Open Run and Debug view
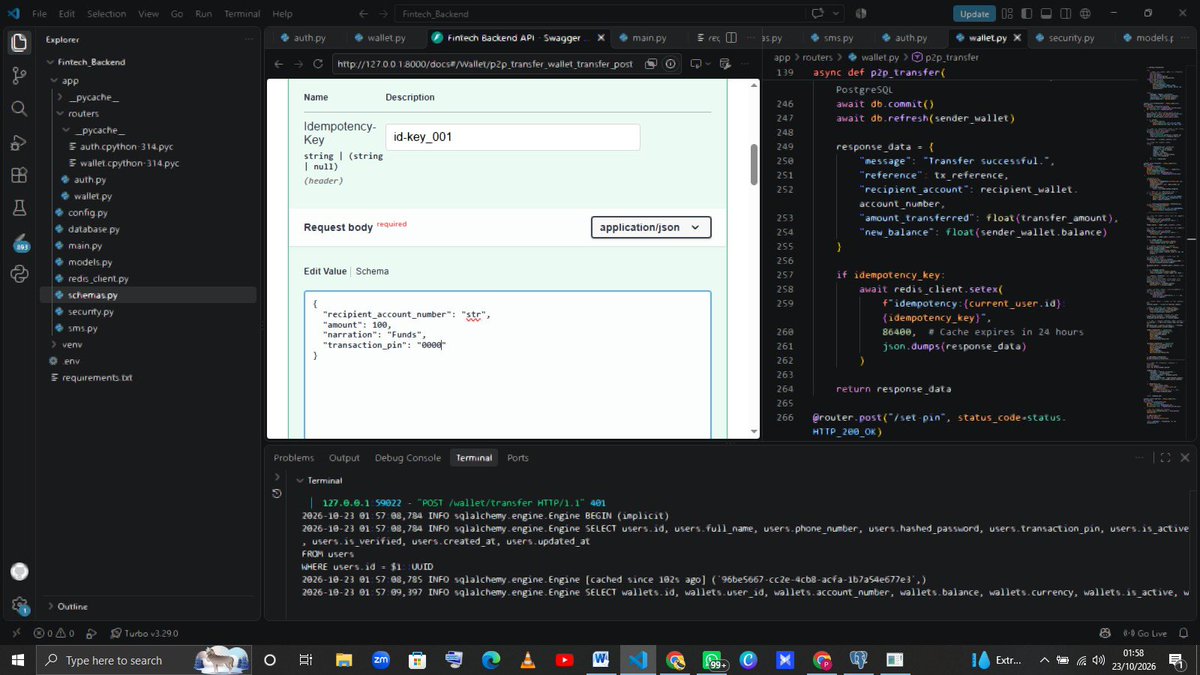Screen dimensions: 1200x675 [18, 142]
